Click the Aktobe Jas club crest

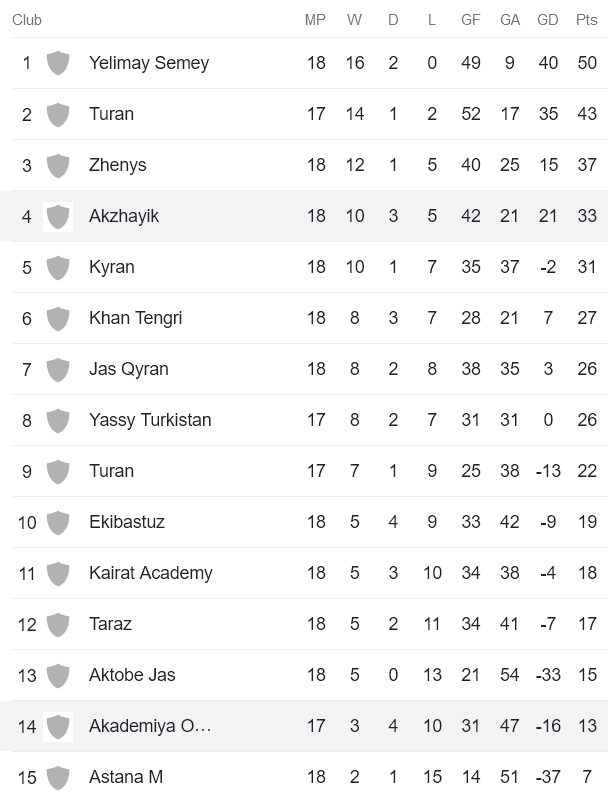click(x=57, y=675)
